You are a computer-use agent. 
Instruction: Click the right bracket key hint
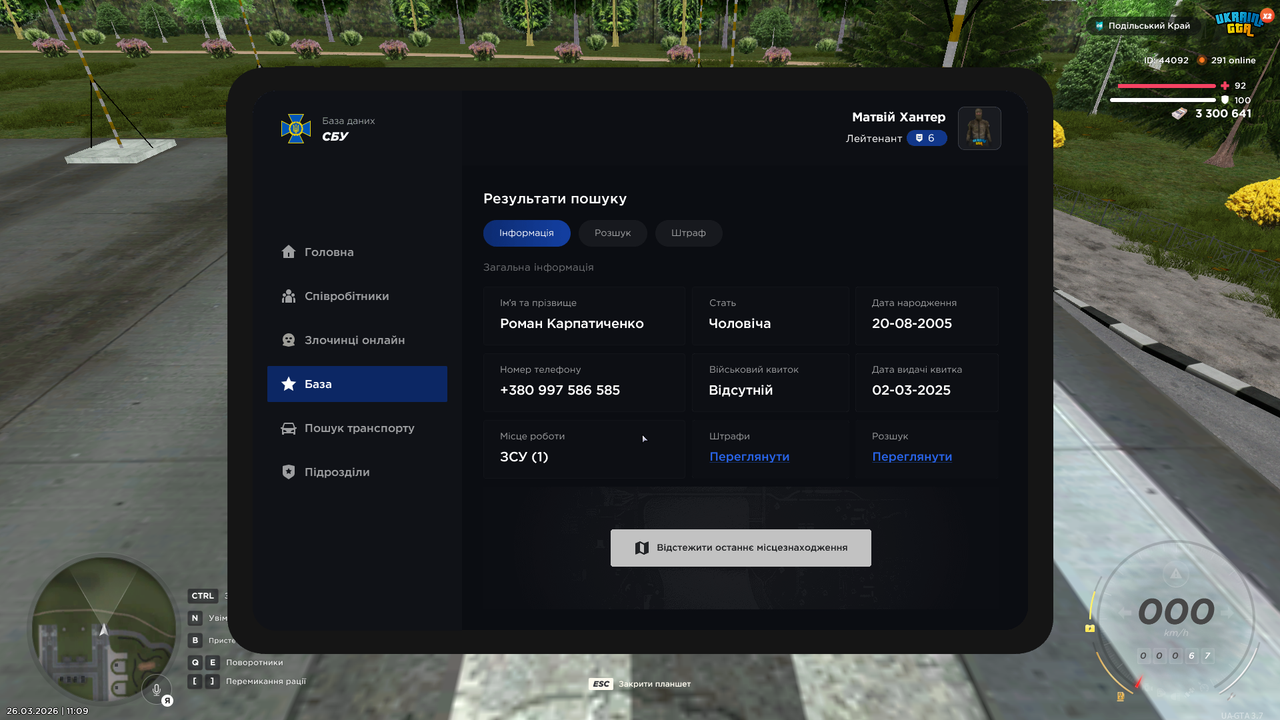coord(212,681)
